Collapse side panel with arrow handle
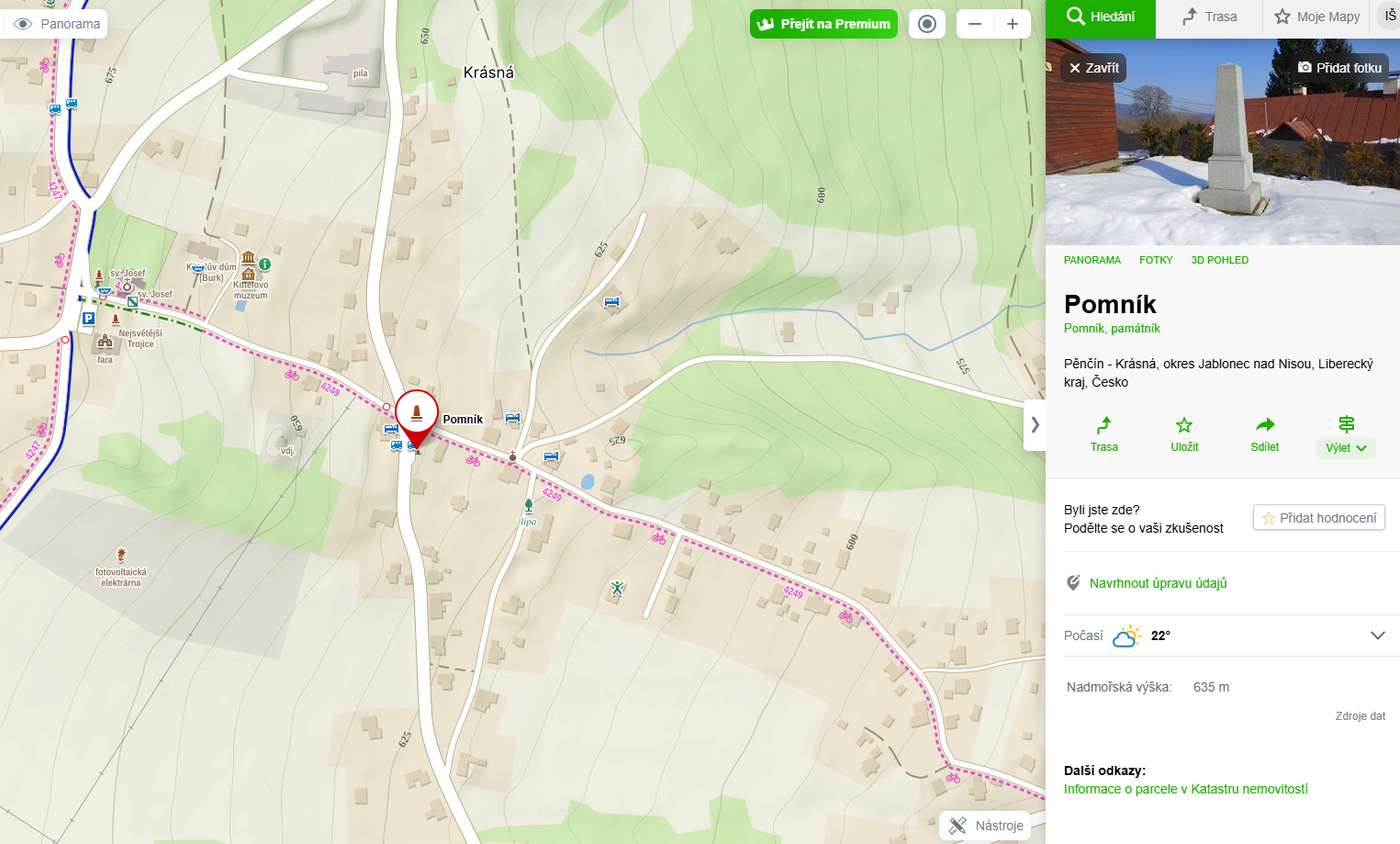The width and height of the screenshot is (1400, 844). [x=1035, y=425]
